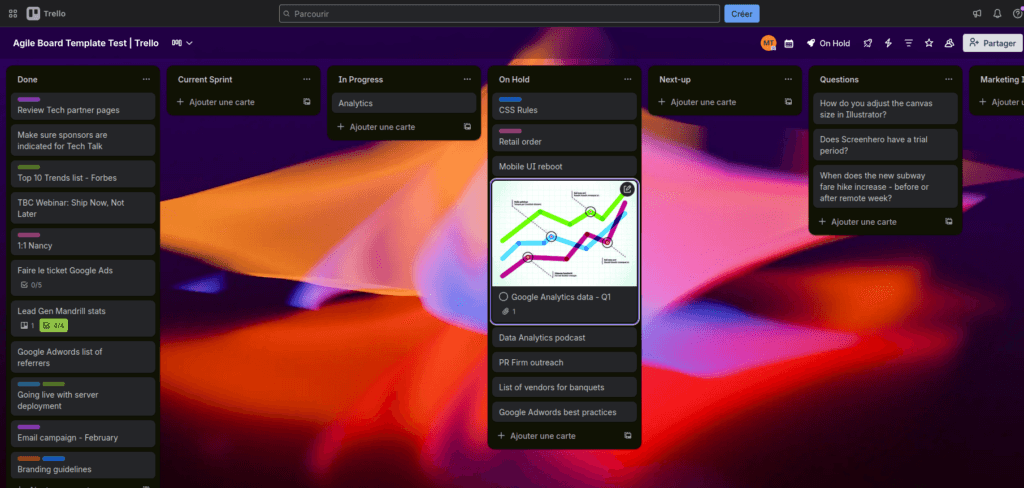1024x488 pixels.
Task: Open the On Hold power-up button
Action: tap(828, 43)
